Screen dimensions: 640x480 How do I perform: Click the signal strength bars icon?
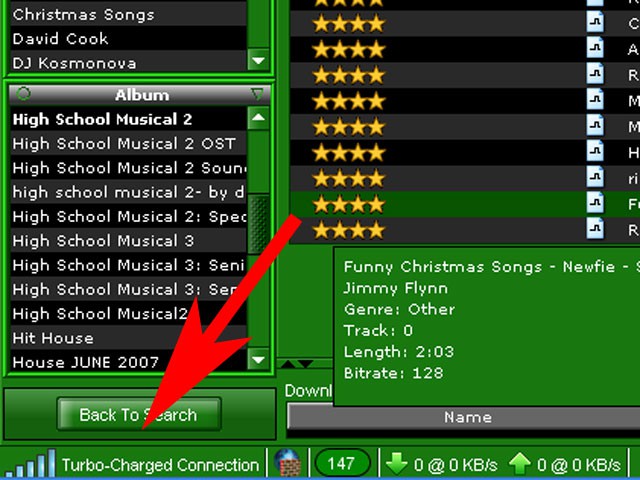pos(31,463)
